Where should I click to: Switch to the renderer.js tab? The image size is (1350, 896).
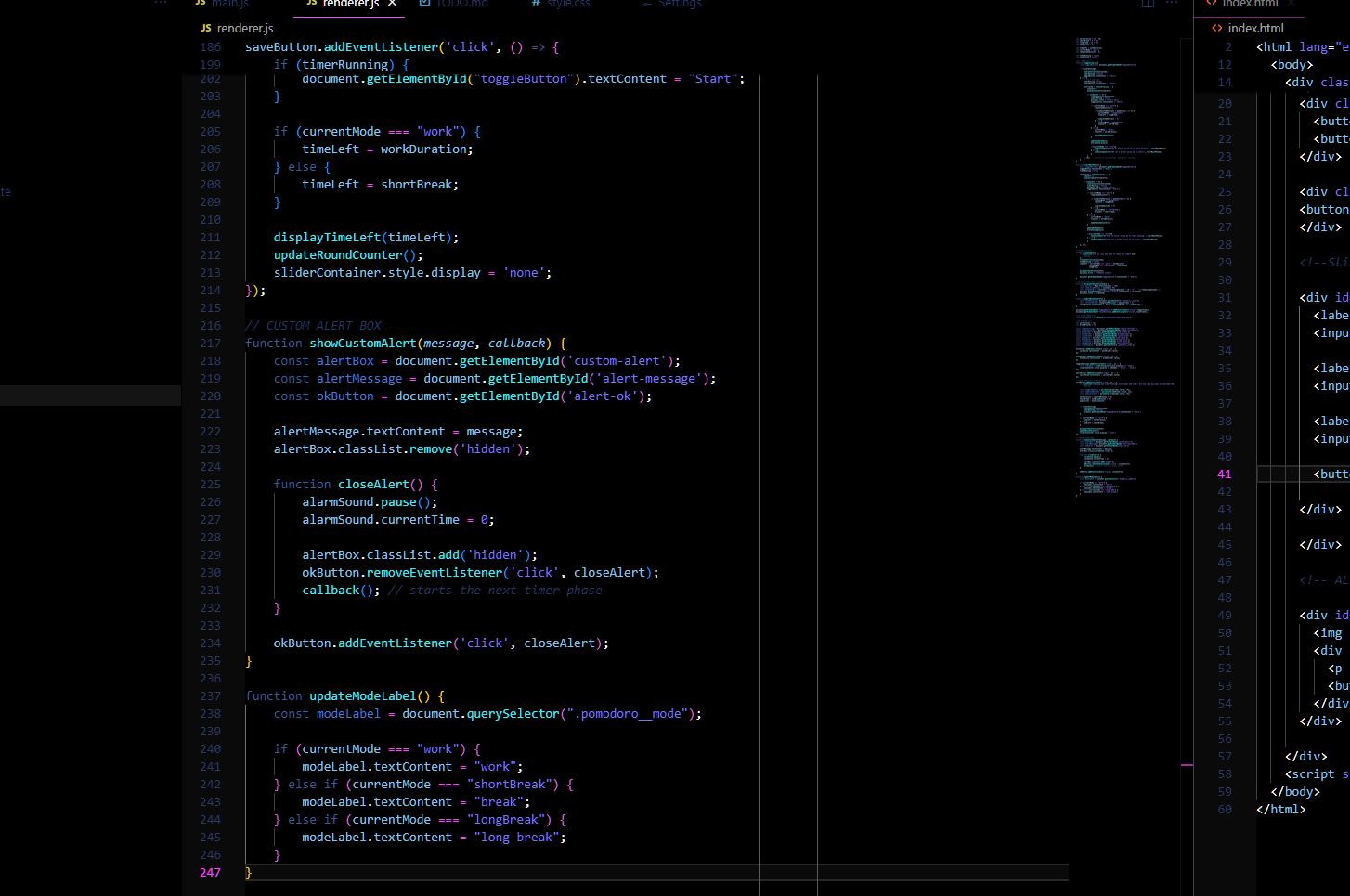(350, 4)
